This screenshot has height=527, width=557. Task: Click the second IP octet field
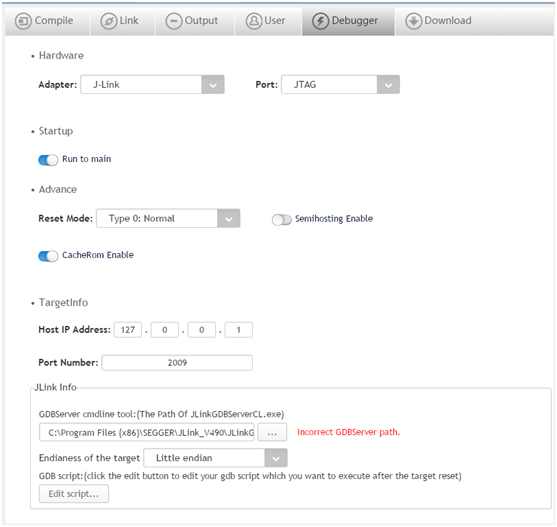tap(165, 330)
